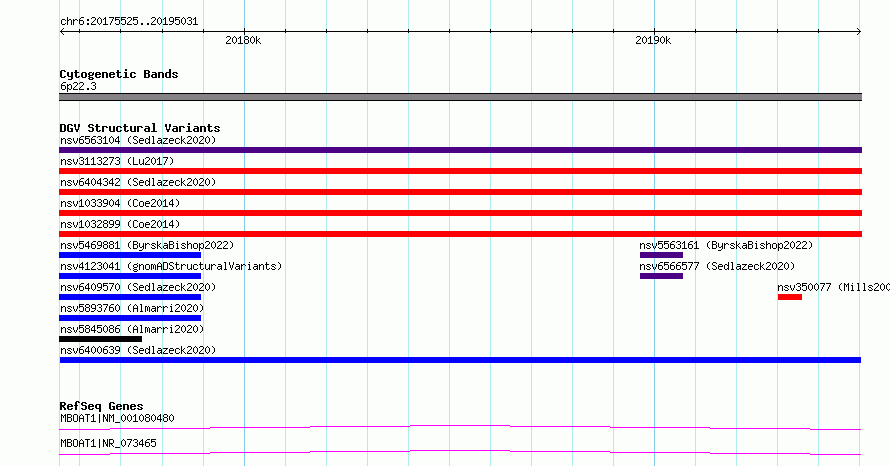Screen dimensions: 890x466
Task: Click the left arrowhead of the ruler
Action: click(x=62, y=32)
